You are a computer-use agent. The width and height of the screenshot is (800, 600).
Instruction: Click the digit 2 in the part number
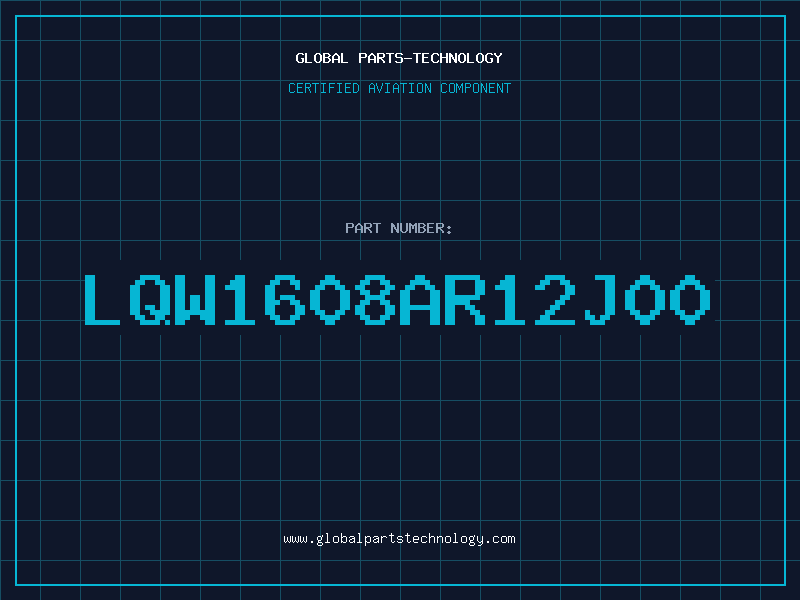[555, 299]
